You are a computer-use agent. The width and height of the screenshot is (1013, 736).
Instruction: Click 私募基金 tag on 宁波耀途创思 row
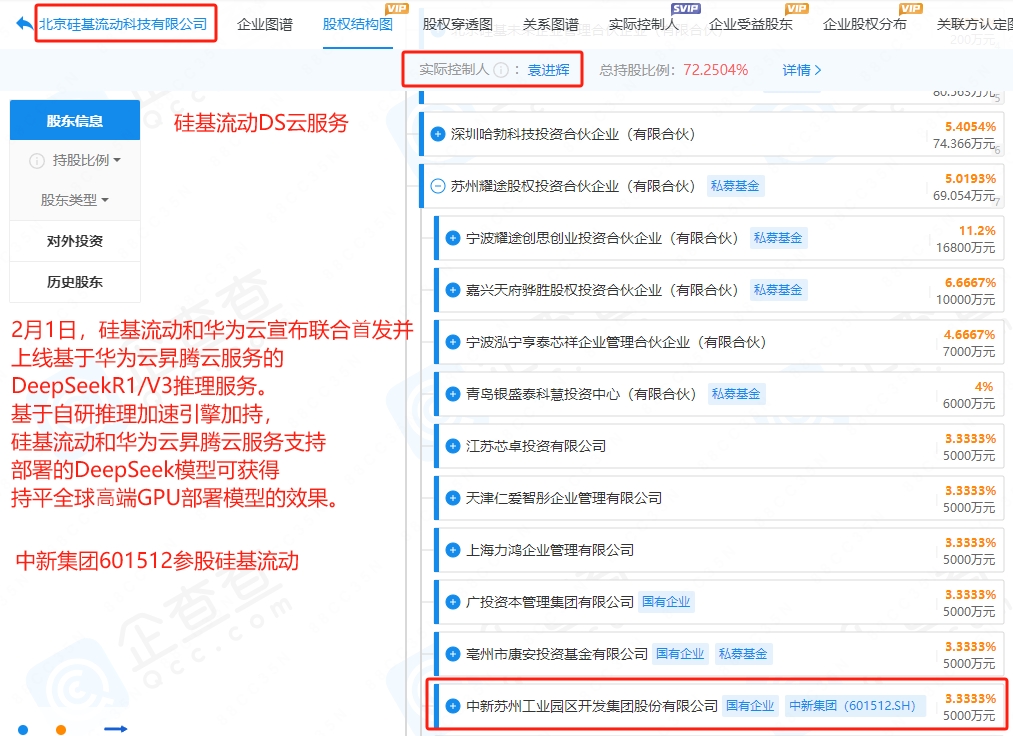pyautogui.click(x=778, y=238)
